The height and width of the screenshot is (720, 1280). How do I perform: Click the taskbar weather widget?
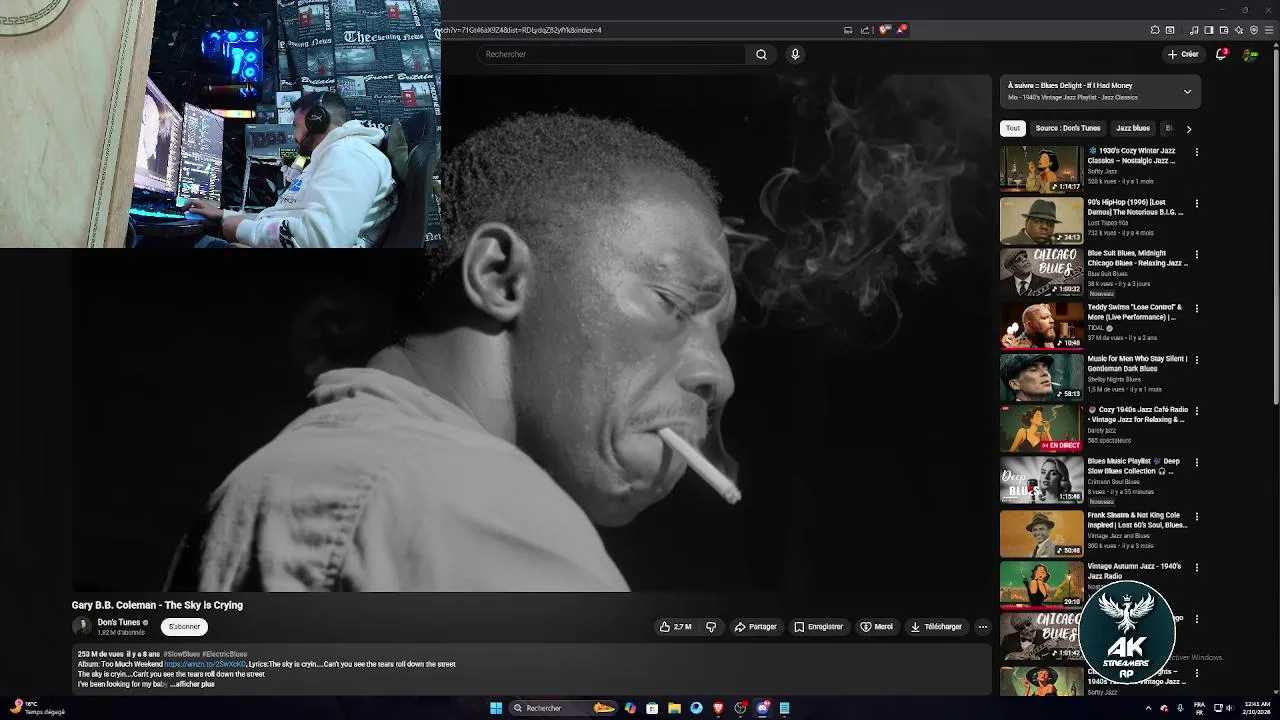[x=38, y=708]
